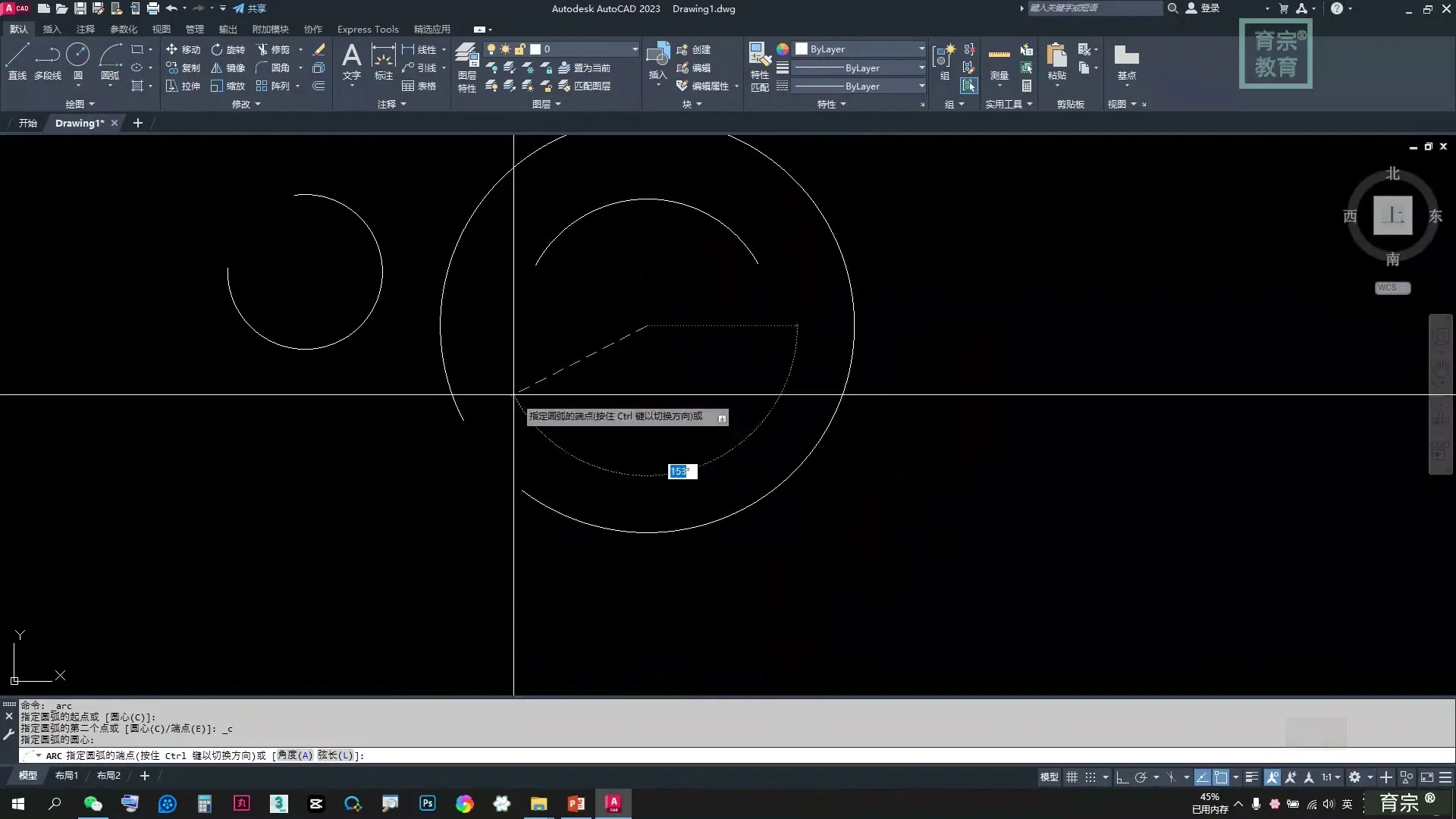This screenshot has width=1456, height=819.
Task: Open the Insert (插入) ribbon tab
Action: (52, 29)
